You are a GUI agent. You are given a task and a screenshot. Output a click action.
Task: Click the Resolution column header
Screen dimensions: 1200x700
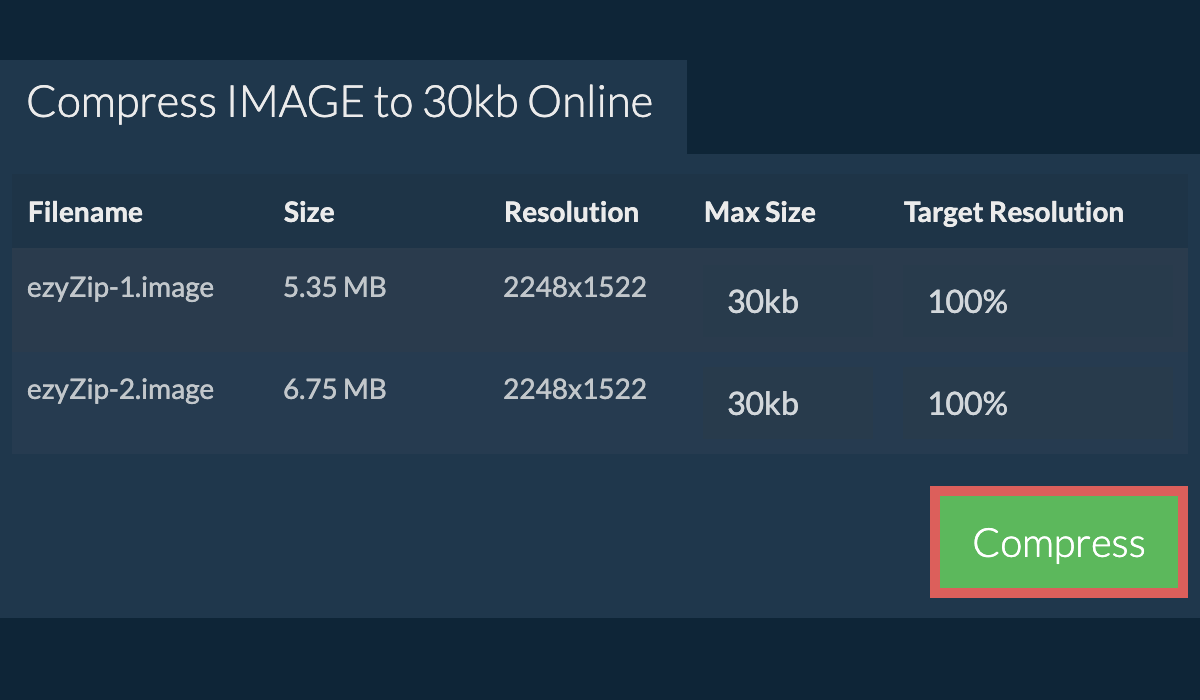pyautogui.click(x=571, y=212)
